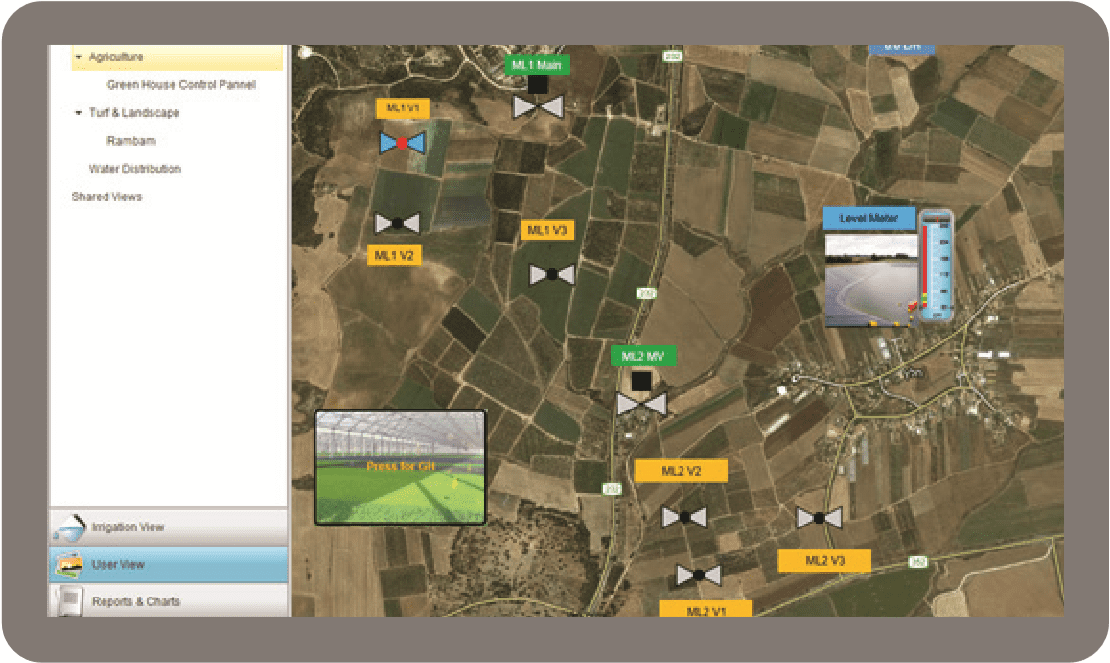This screenshot has height=663, width=1110.
Task: Click the ML2 V1 orange label
Action: 706,609
